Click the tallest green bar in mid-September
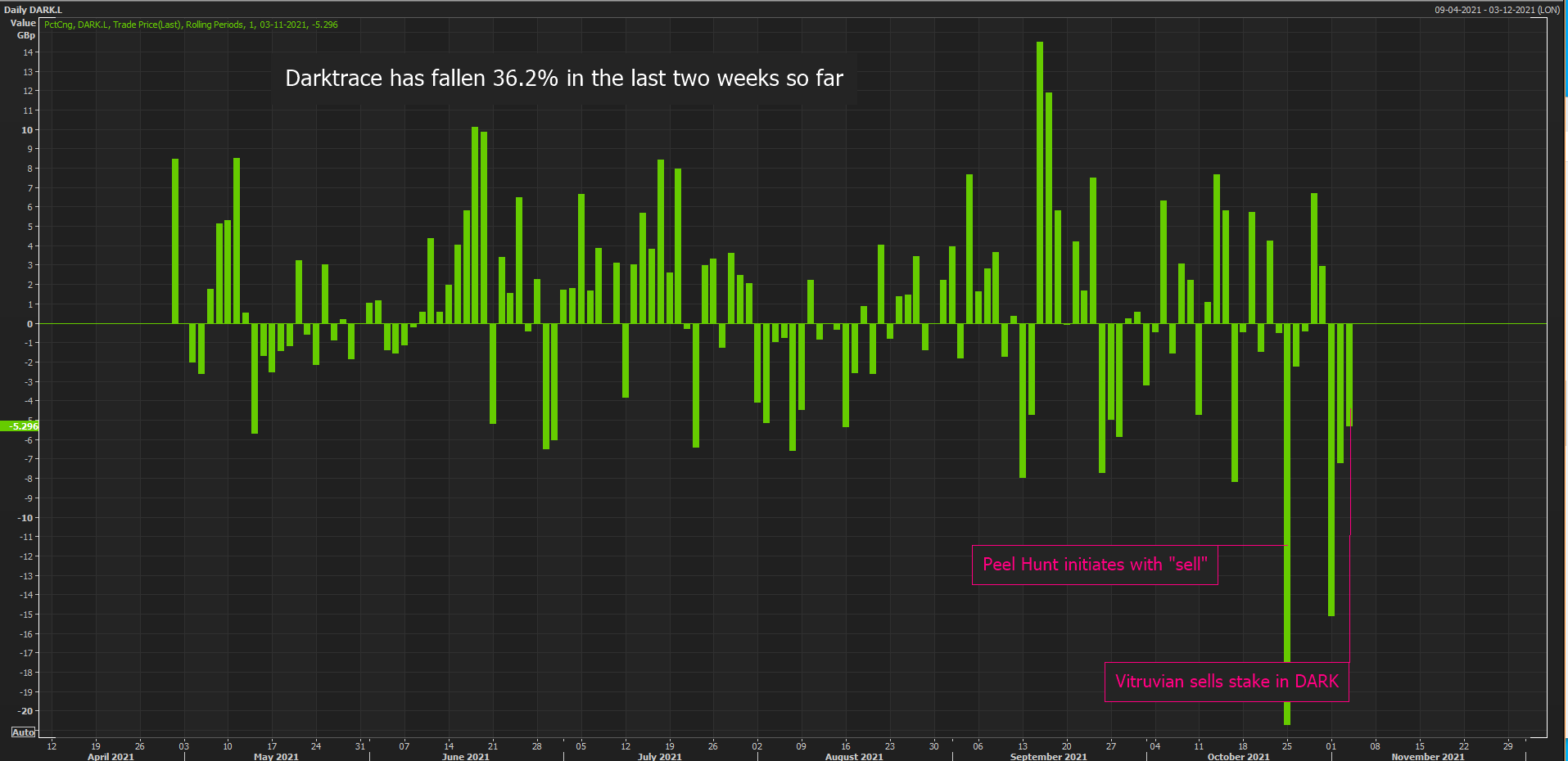1568x761 pixels. (x=1040, y=182)
